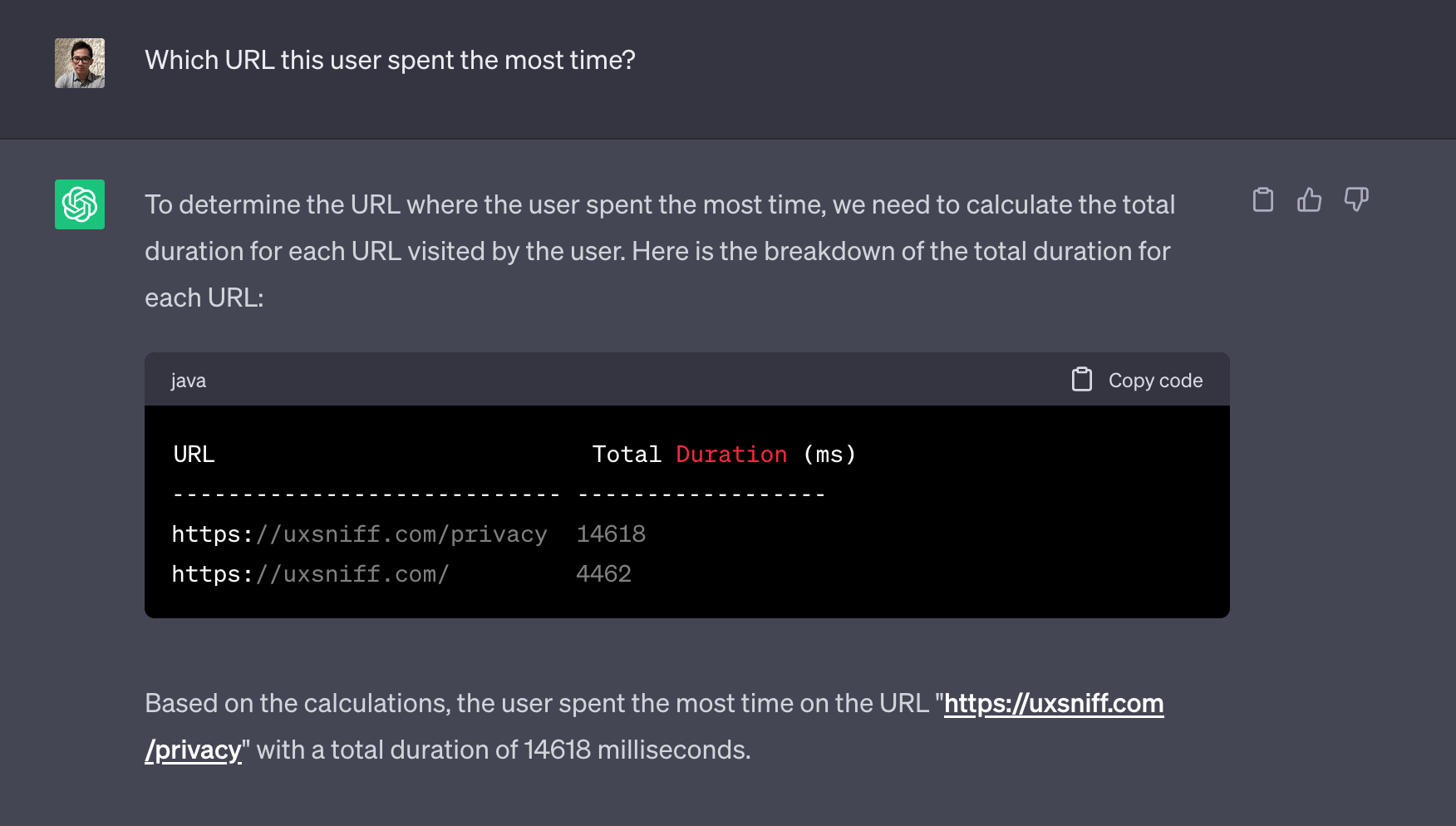Click the duration value 14618 in the table
1456x826 pixels.
point(611,533)
